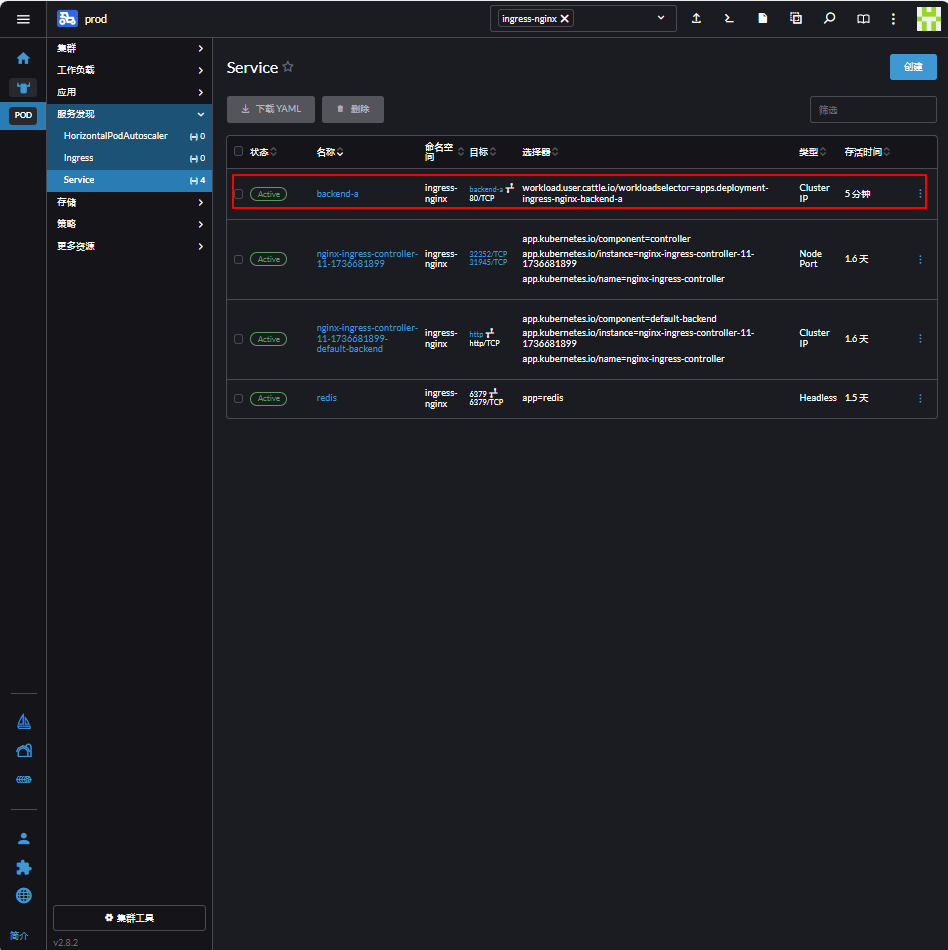Click the resource search magnifier icon
Image resolution: width=948 pixels, height=950 pixels.
829,19
